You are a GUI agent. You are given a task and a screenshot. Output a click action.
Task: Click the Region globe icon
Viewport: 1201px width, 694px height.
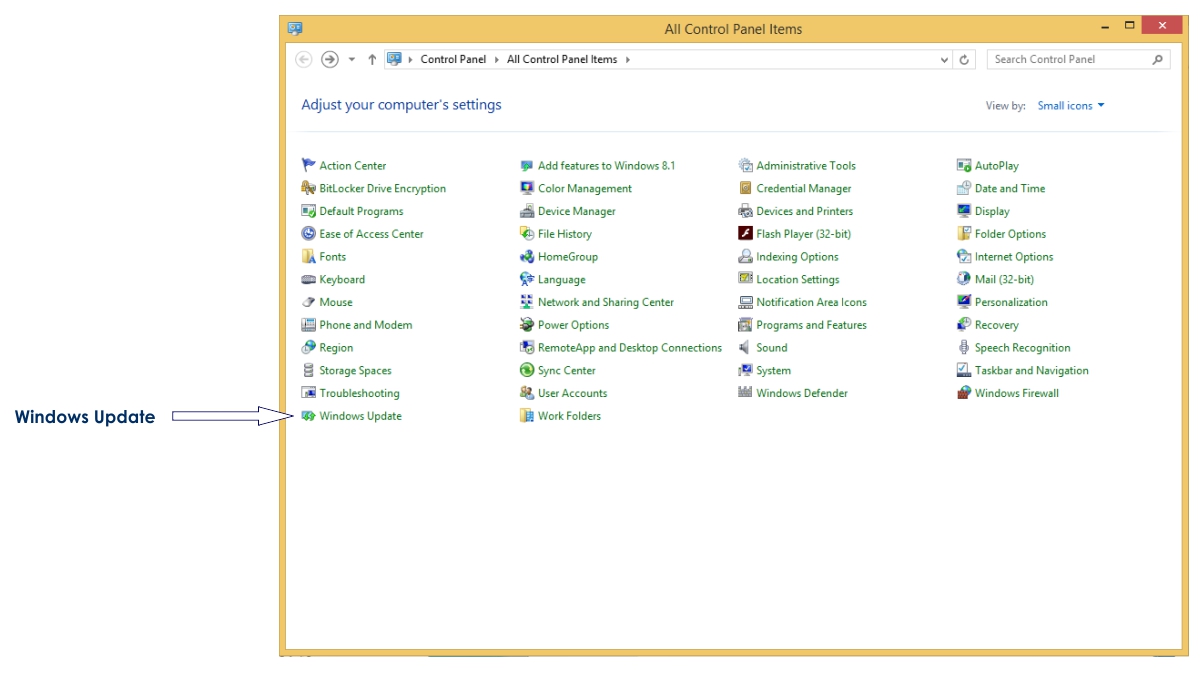coord(309,348)
